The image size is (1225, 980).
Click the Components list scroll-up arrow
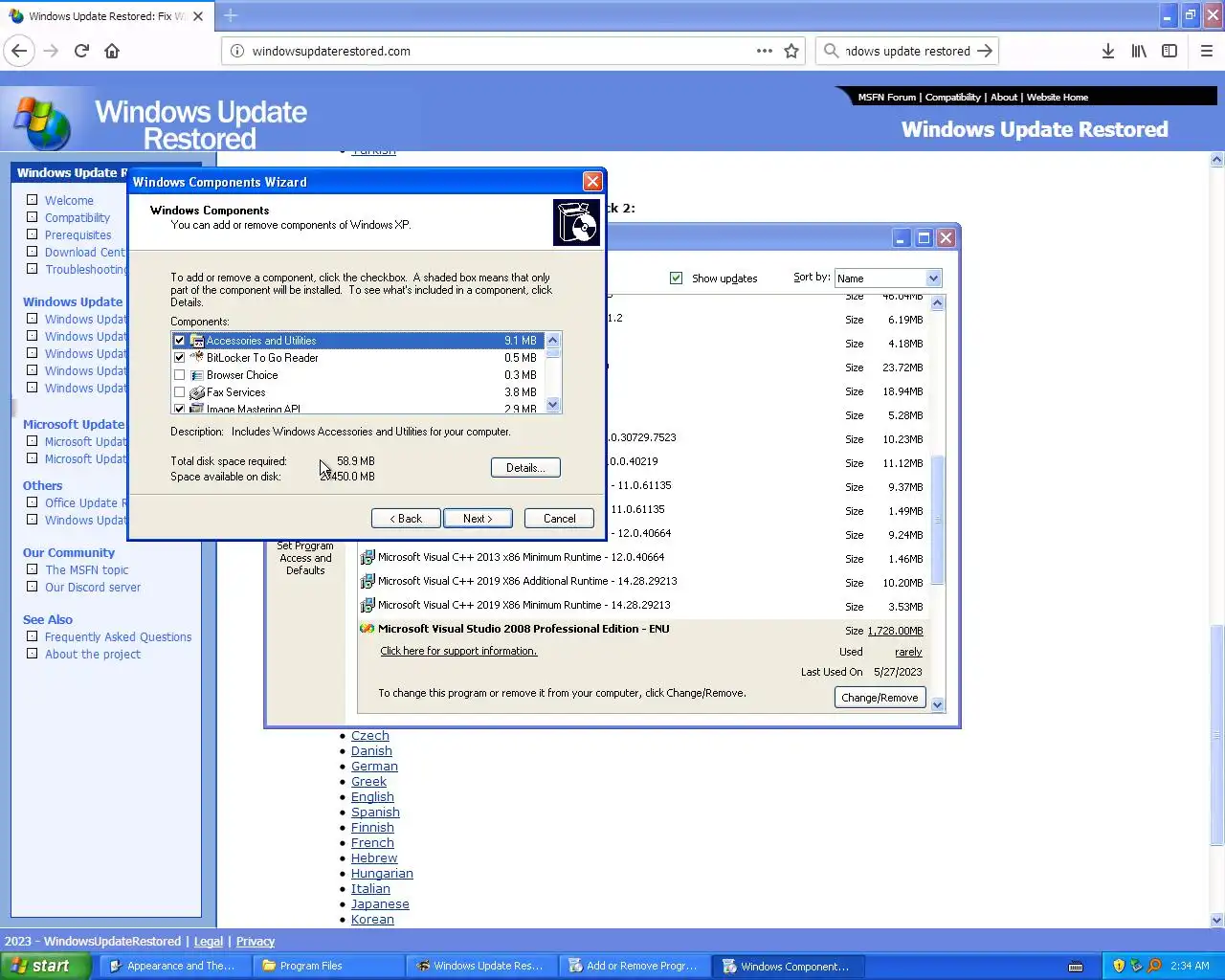[x=552, y=340]
